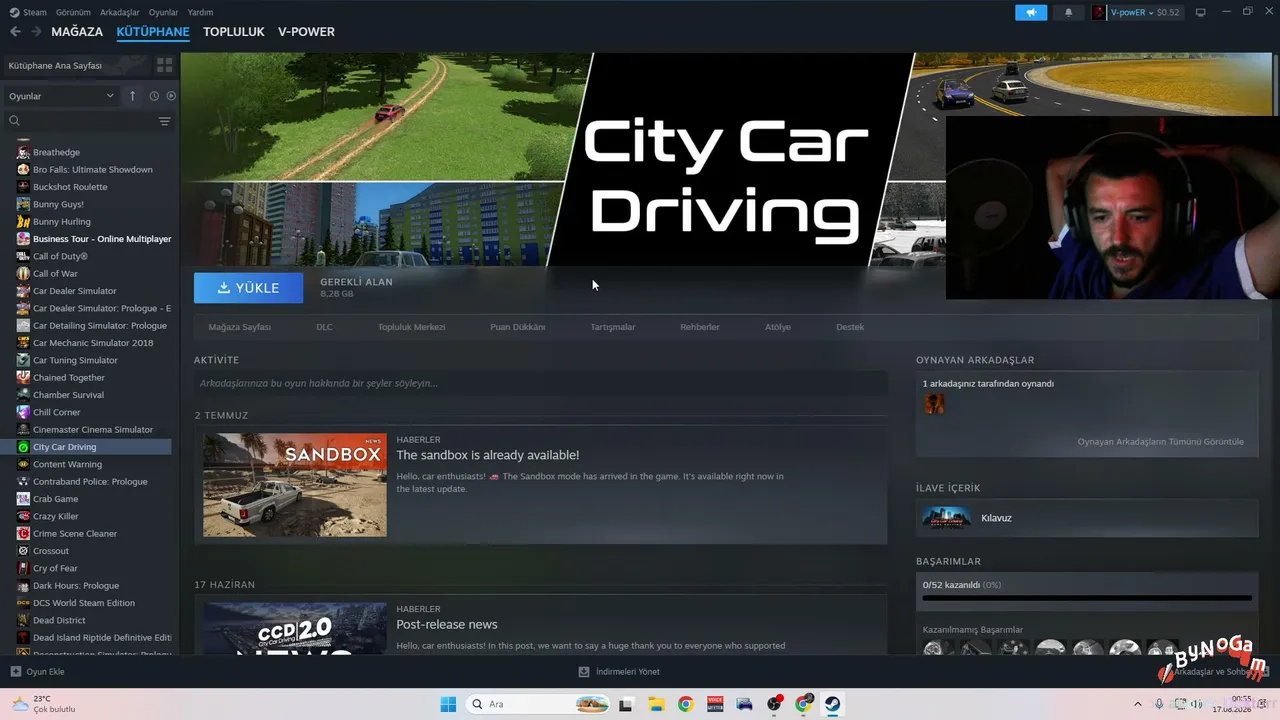Click the Add Game plus icon
The height and width of the screenshot is (720, 1280).
(x=15, y=672)
